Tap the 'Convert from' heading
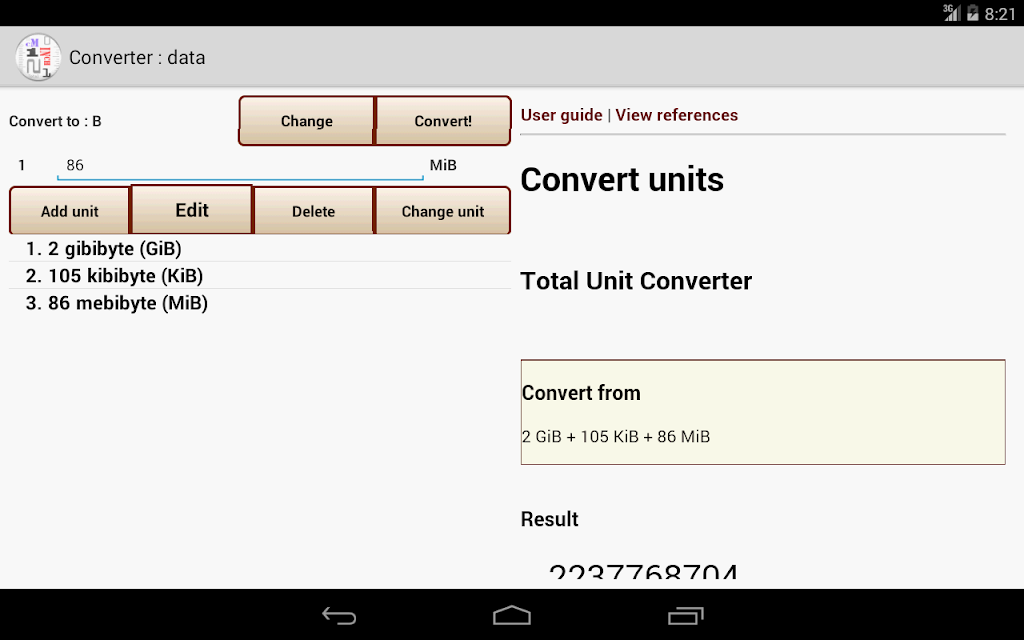 (581, 393)
